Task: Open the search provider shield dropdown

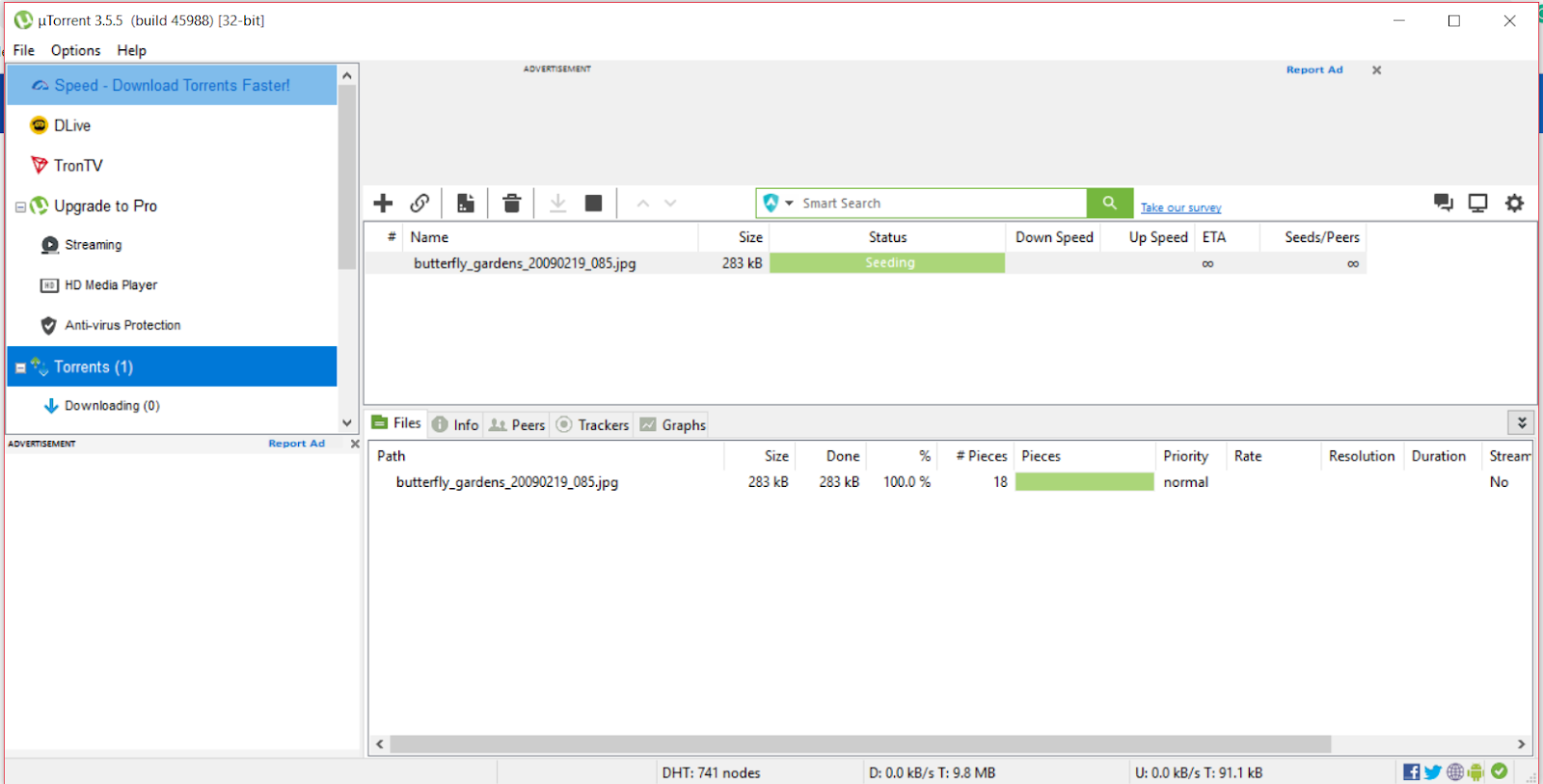Action: [x=777, y=203]
